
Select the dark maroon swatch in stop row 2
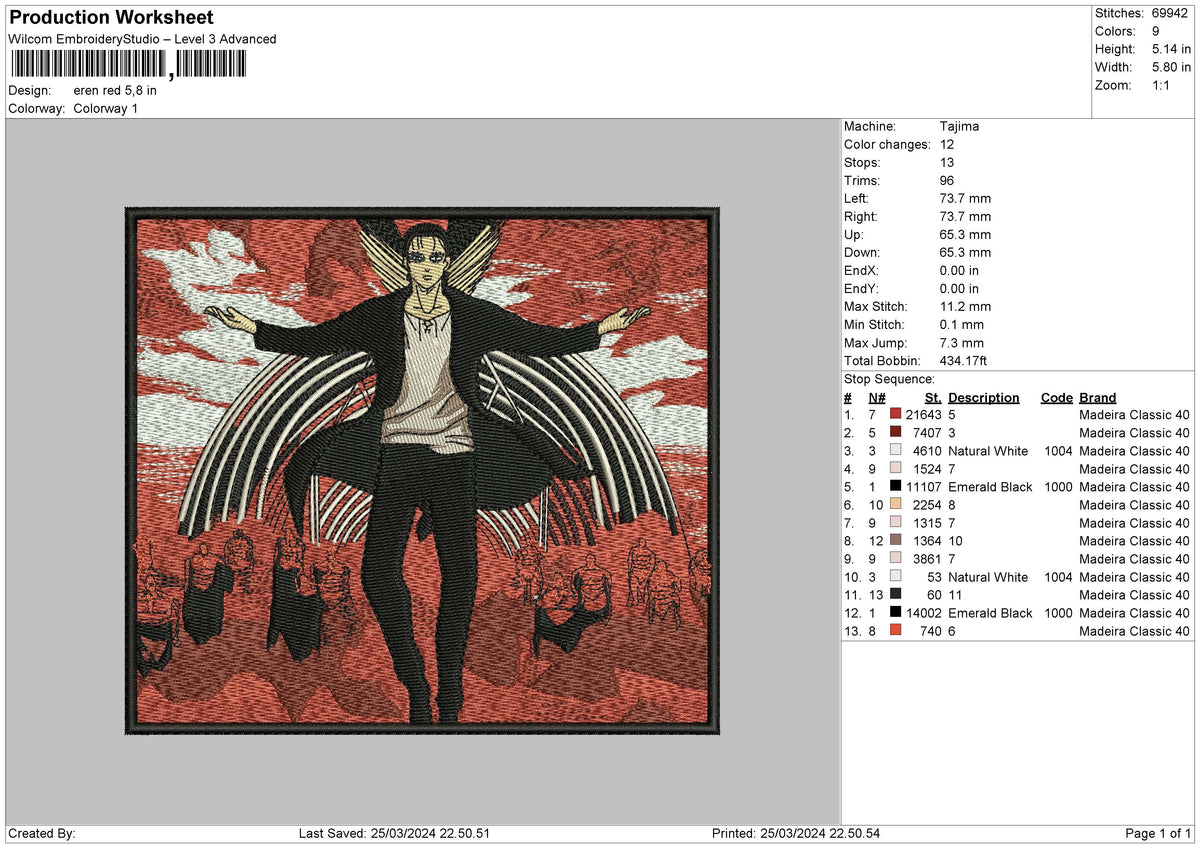pyautogui.click(x=895, y=432)
